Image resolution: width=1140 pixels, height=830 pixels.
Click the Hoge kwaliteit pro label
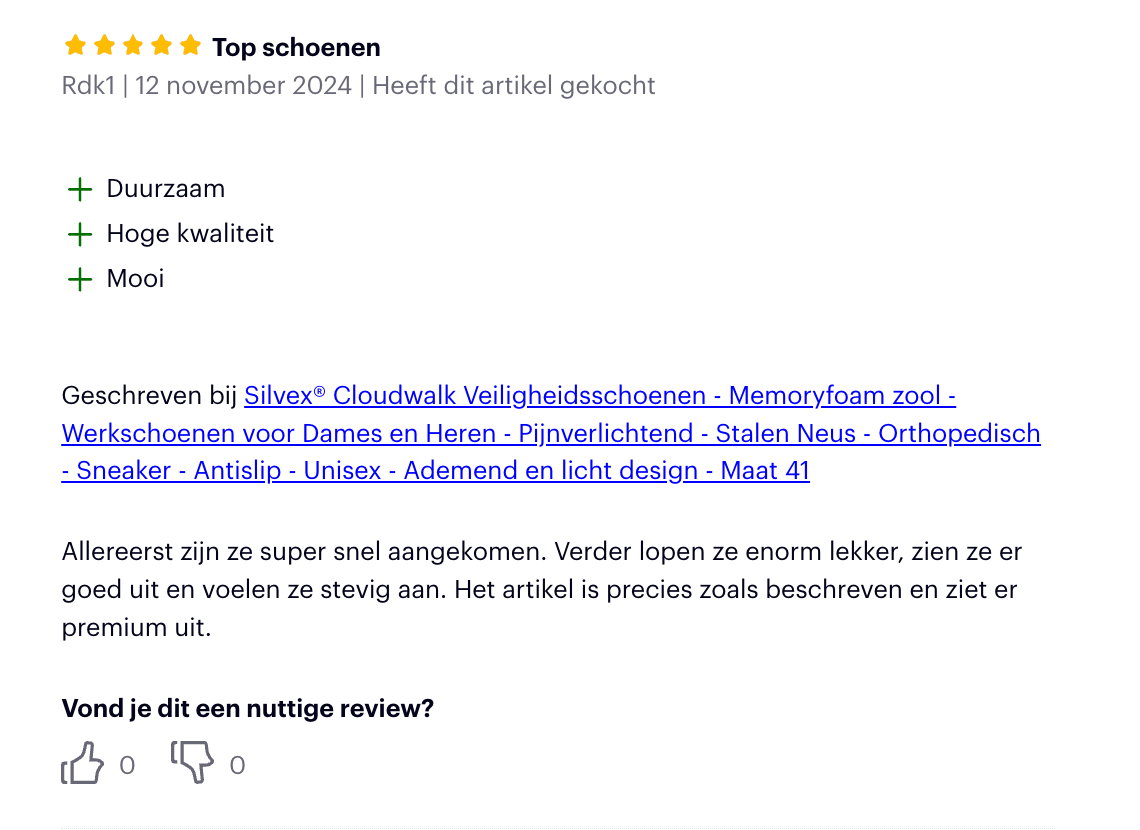[x=190, y=234]
